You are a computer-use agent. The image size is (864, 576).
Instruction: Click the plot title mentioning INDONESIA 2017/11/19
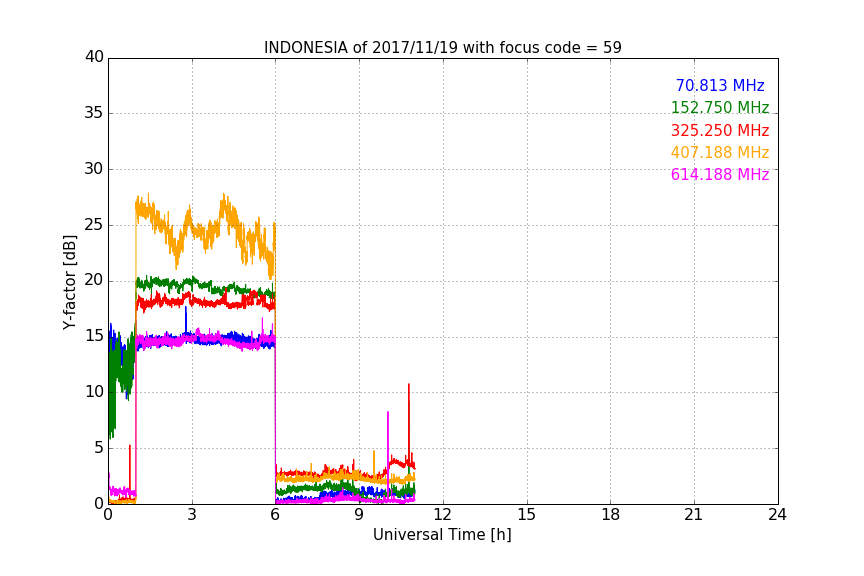click(x=442, y=48)
